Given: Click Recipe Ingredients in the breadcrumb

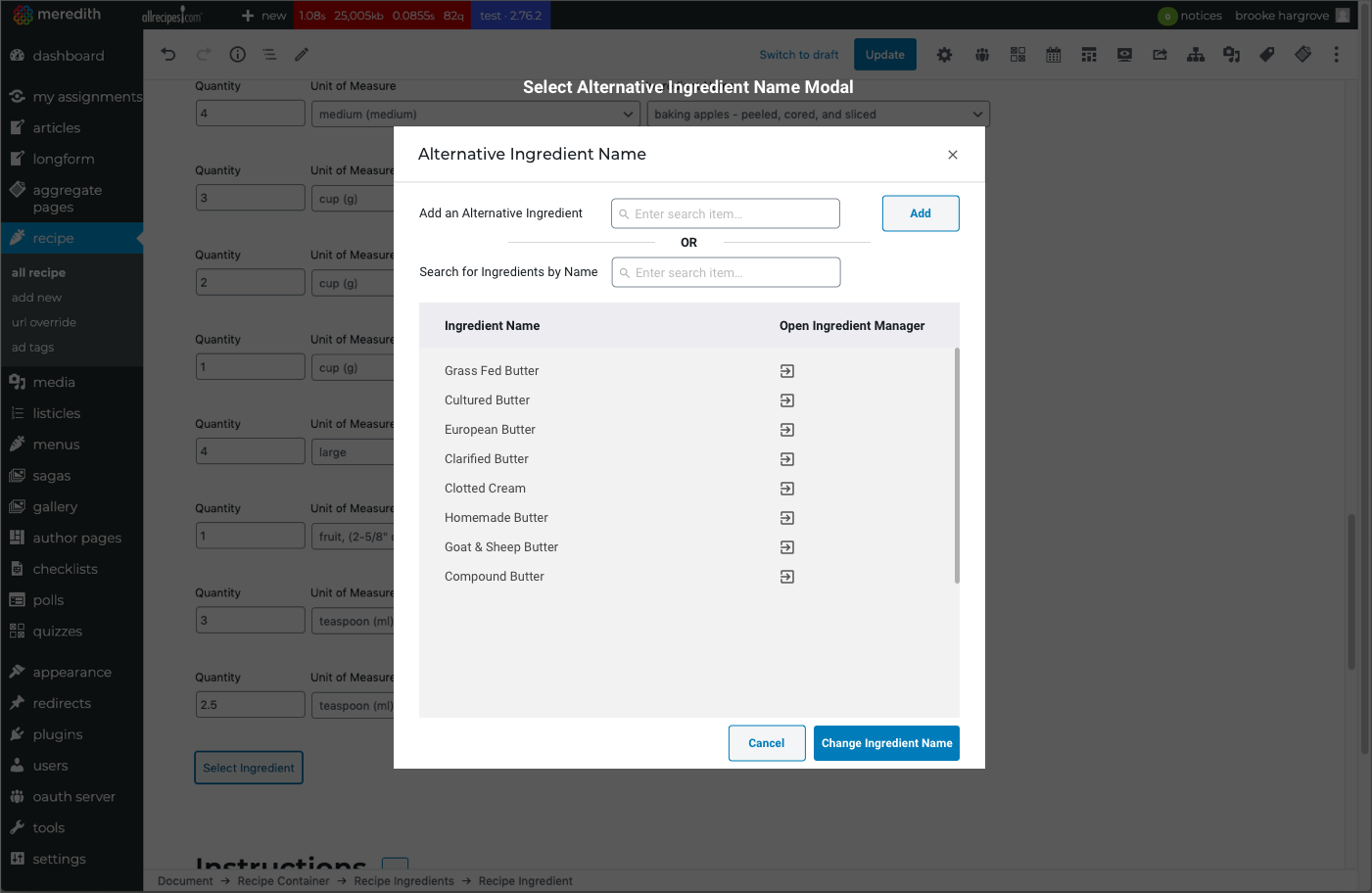Looking at the screenshot, I should point(403,881).
